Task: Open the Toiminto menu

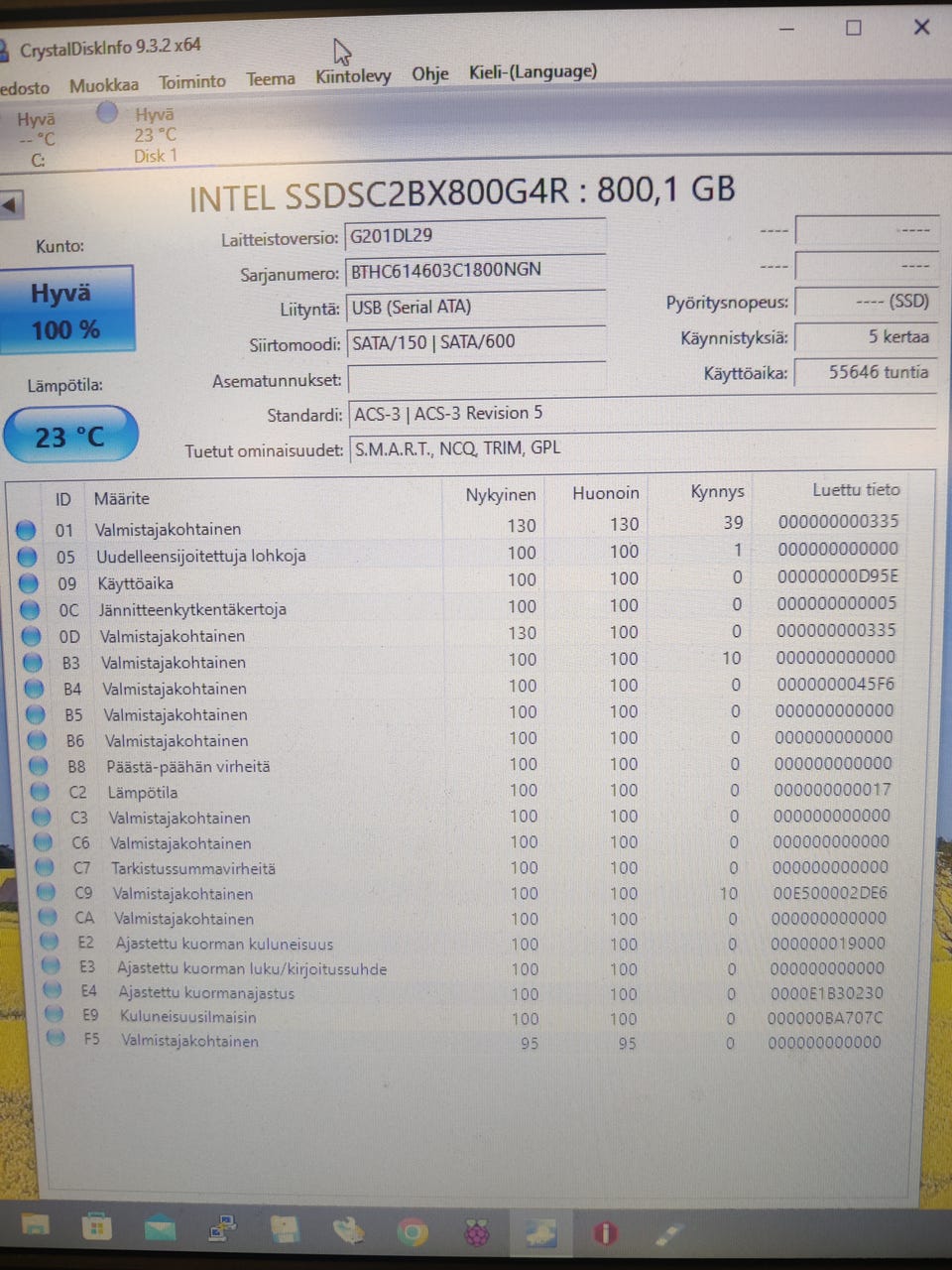Action: [x=192, y=81]
